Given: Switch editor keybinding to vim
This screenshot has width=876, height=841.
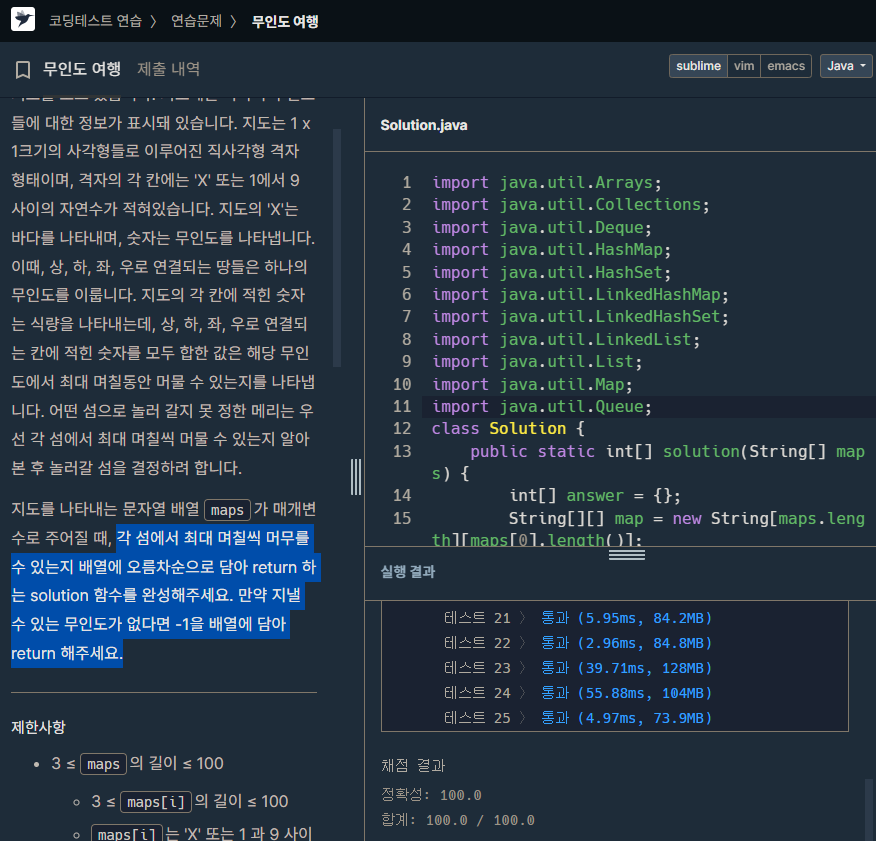Looking at the screenshot, I should point(744,66).
